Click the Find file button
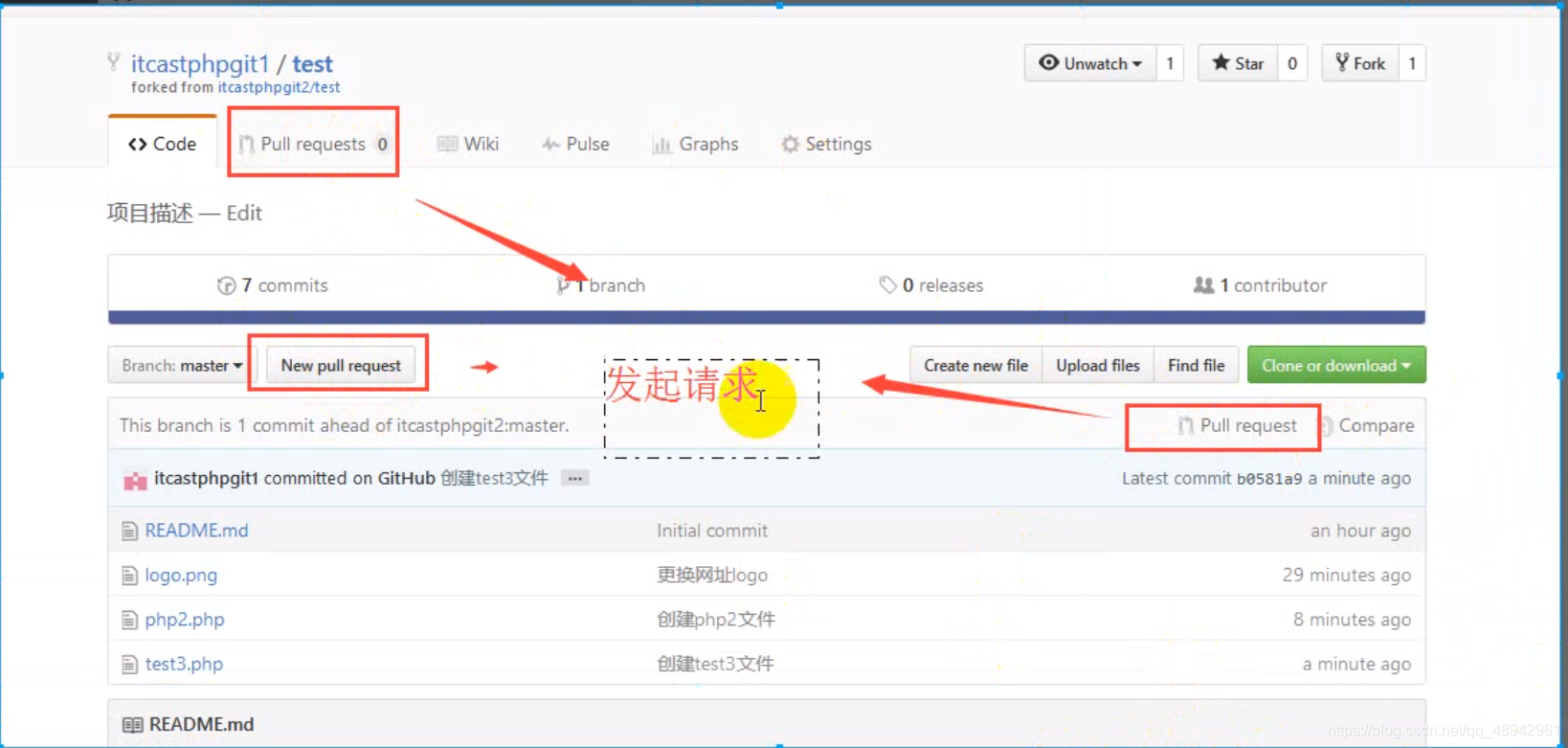 1196,365
